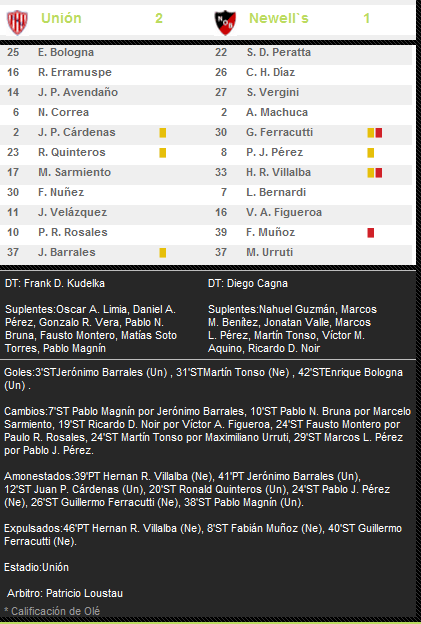The height and width of the screenshot is (624, 421).
Task: Click Unión score number 2
Action: (x=159, y=18)
